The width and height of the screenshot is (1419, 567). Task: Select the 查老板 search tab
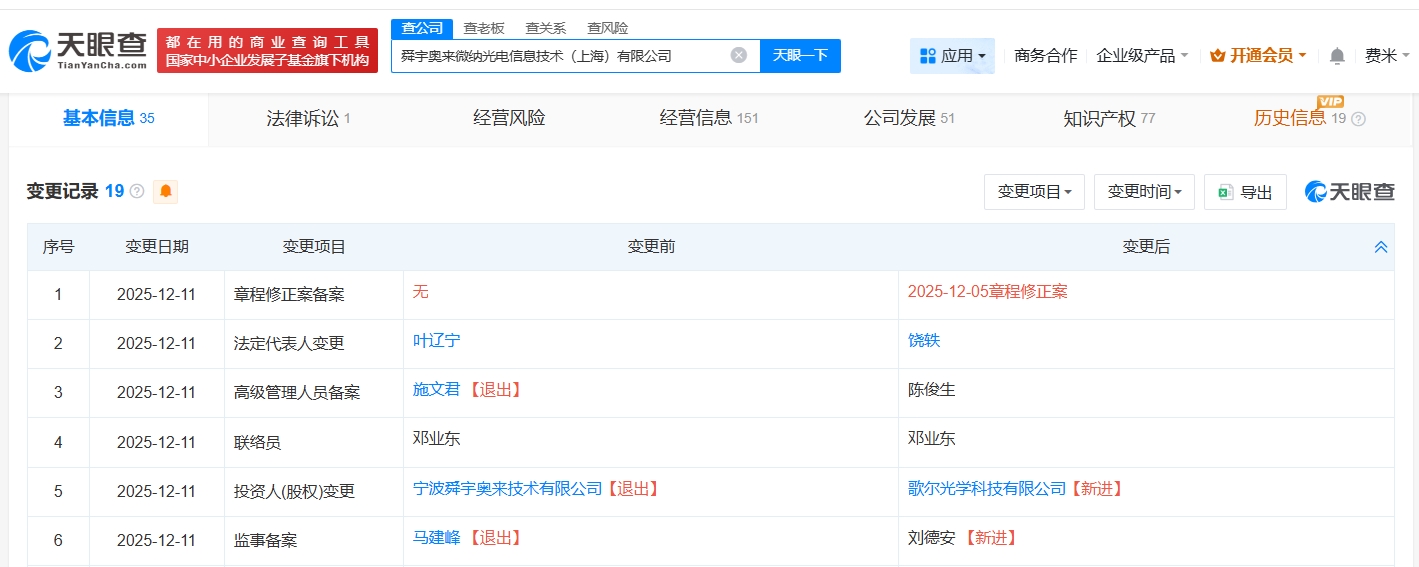[x=484, y=28]
